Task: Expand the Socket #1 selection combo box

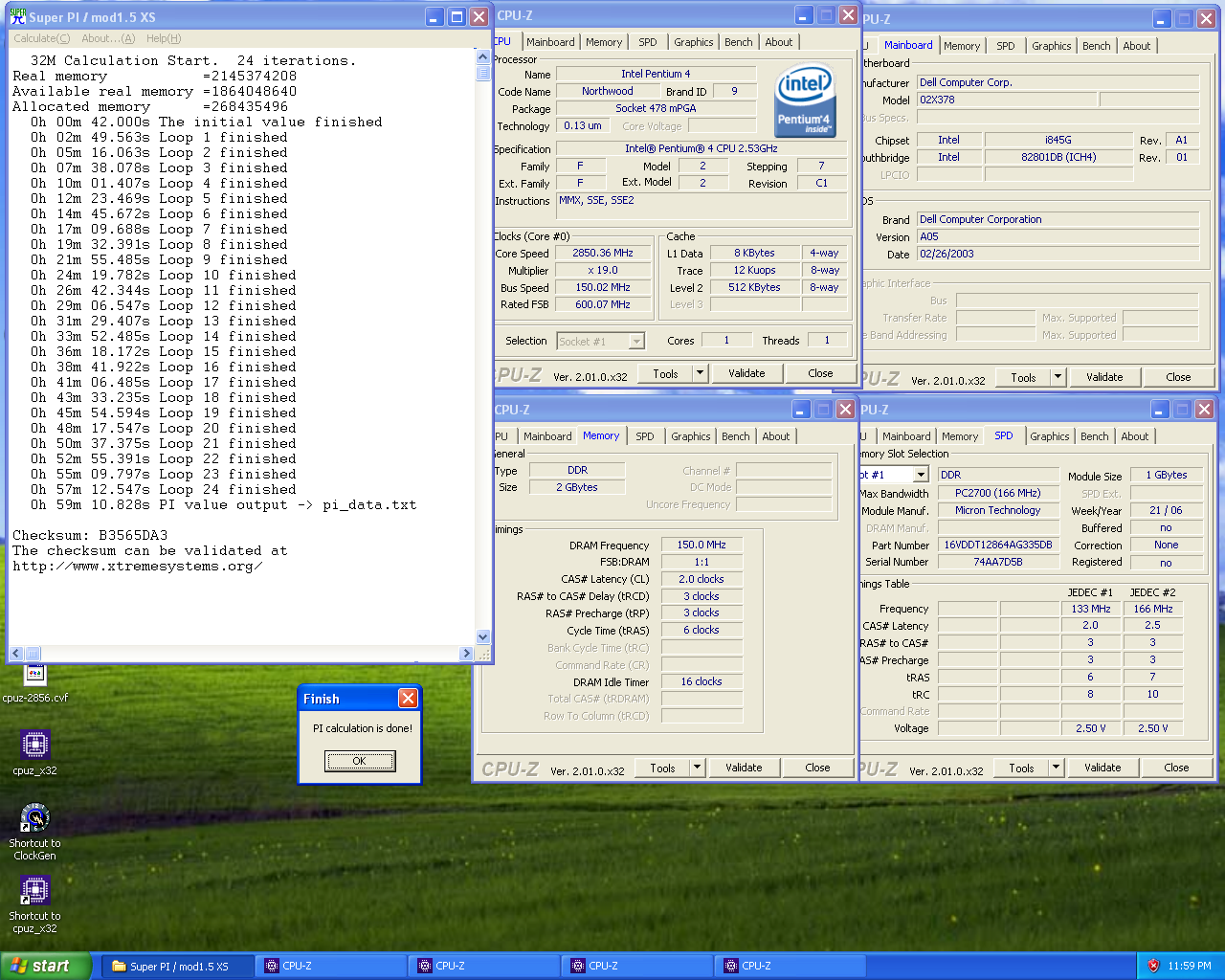Action: click(636, 342)
